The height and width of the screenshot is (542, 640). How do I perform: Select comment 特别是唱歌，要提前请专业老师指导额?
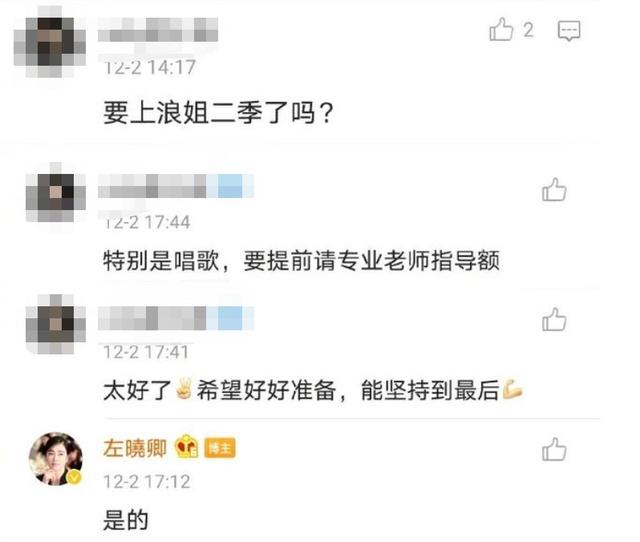[x=301, y=260]
